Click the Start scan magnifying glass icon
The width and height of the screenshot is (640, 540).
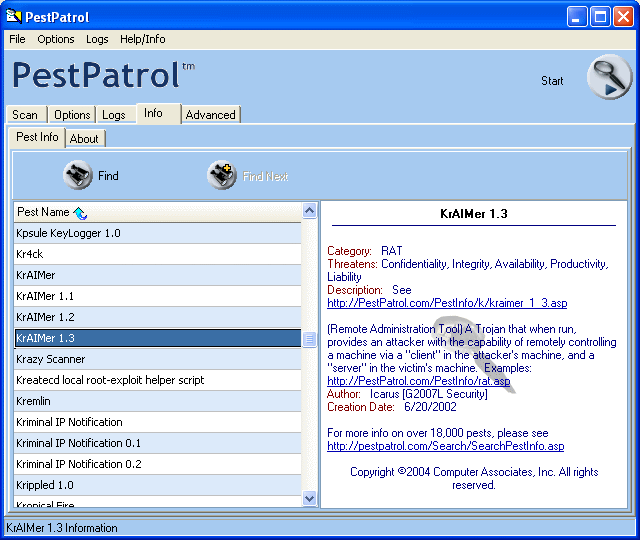[609, 76]
